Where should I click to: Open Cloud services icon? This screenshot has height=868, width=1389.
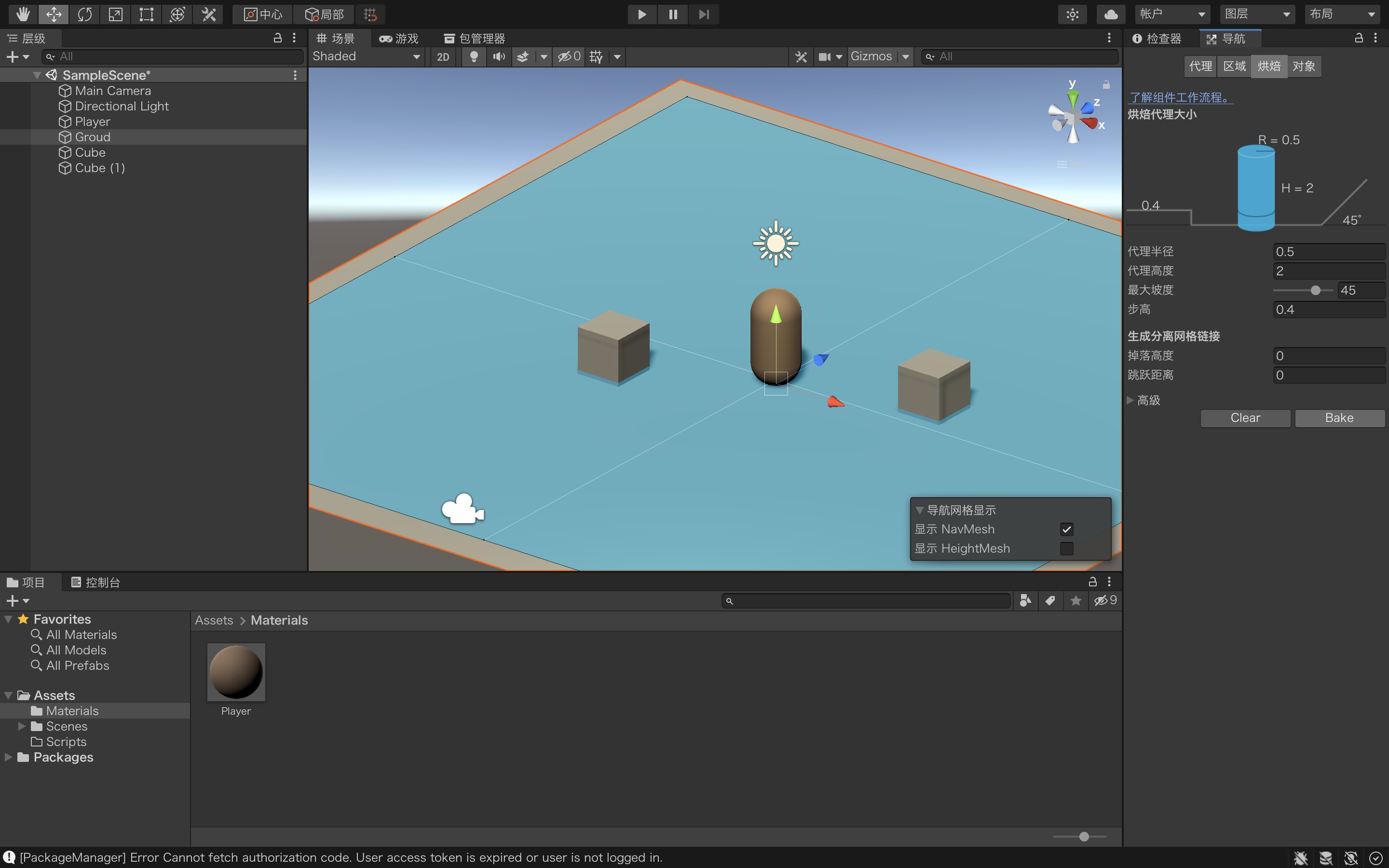click(1111, 14)
